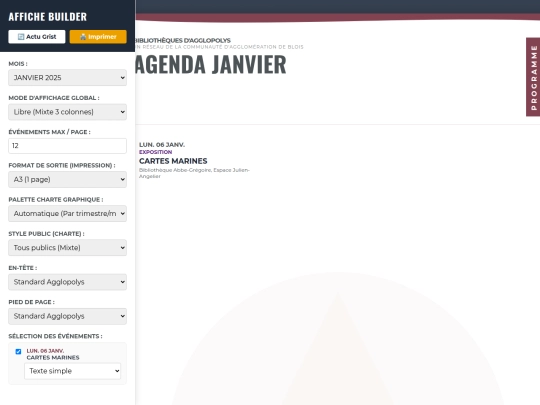The image size is (540, 405).
Task: Uncheck the Cartes Marines event checkbox
Action: tap(18, 351)
